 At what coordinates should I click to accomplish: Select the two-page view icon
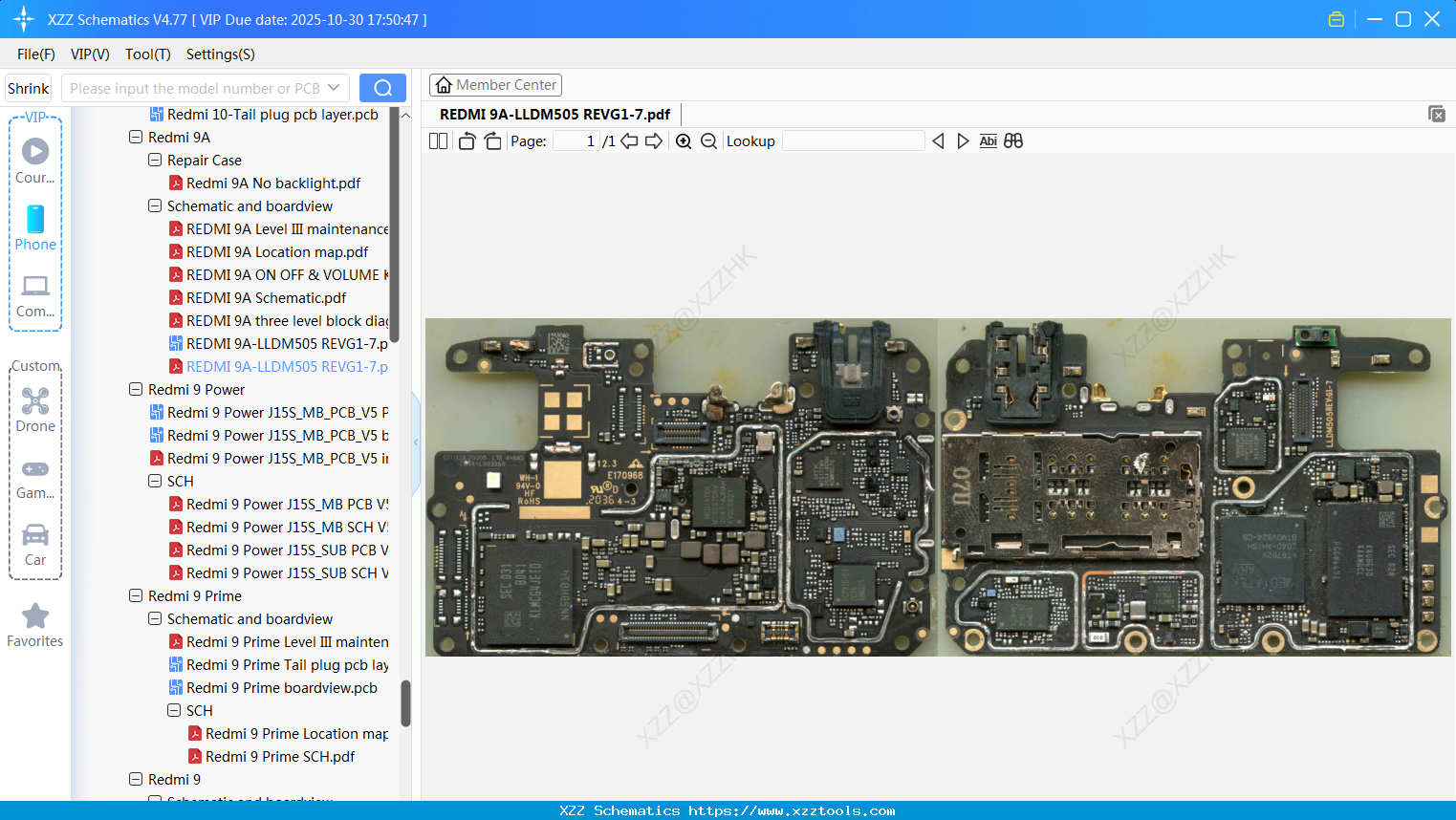point(438,140)
